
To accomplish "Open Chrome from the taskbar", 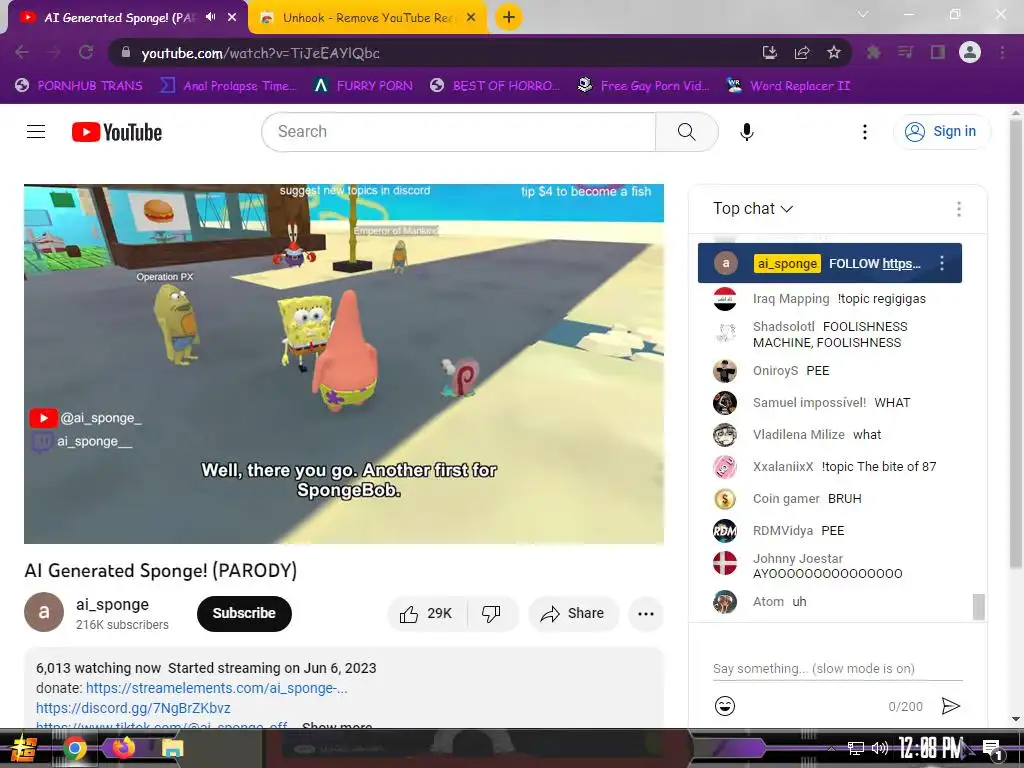I will 75,748.
